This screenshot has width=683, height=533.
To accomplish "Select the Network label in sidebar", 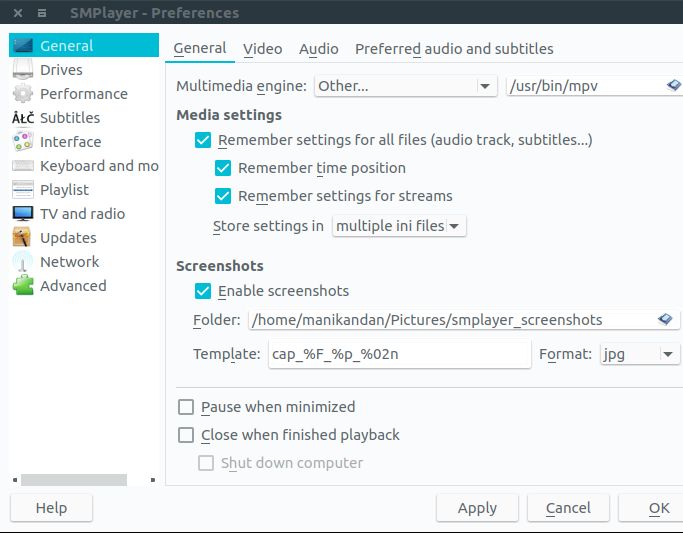I will 70,262.
